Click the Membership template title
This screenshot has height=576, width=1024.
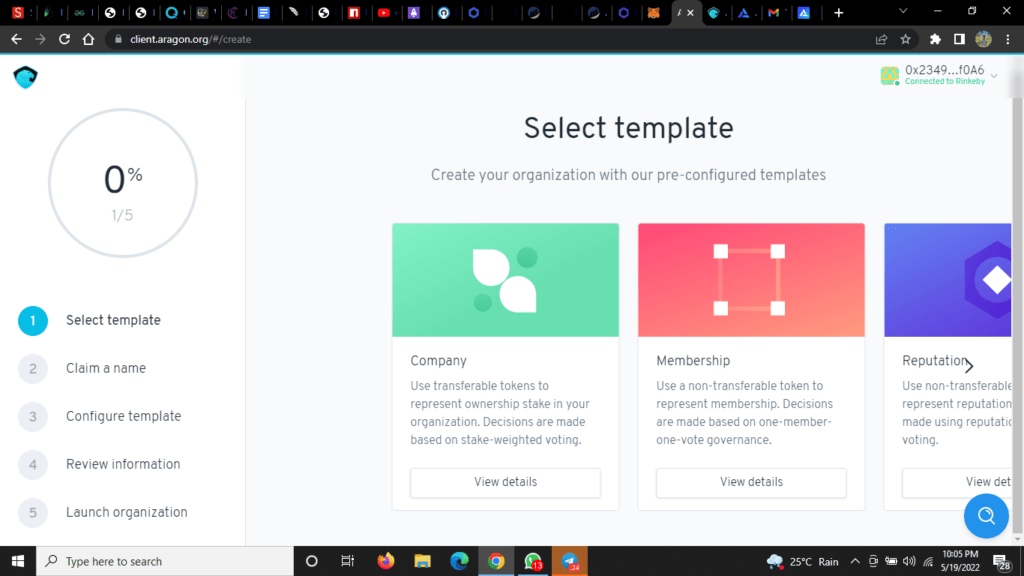(693, 361)
